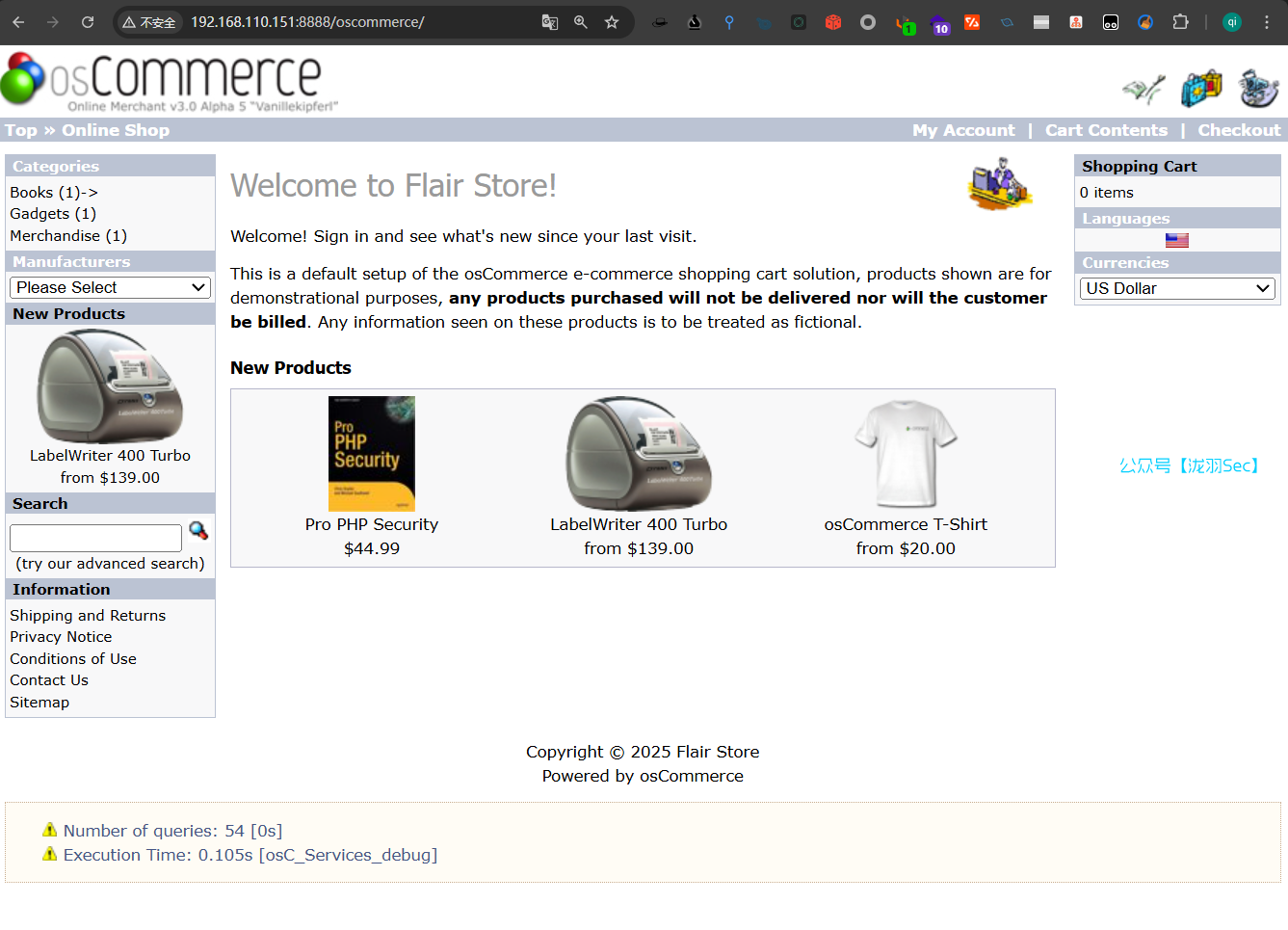
Task: Click the search magnifier icon button
Action: [x=198, y=531]
